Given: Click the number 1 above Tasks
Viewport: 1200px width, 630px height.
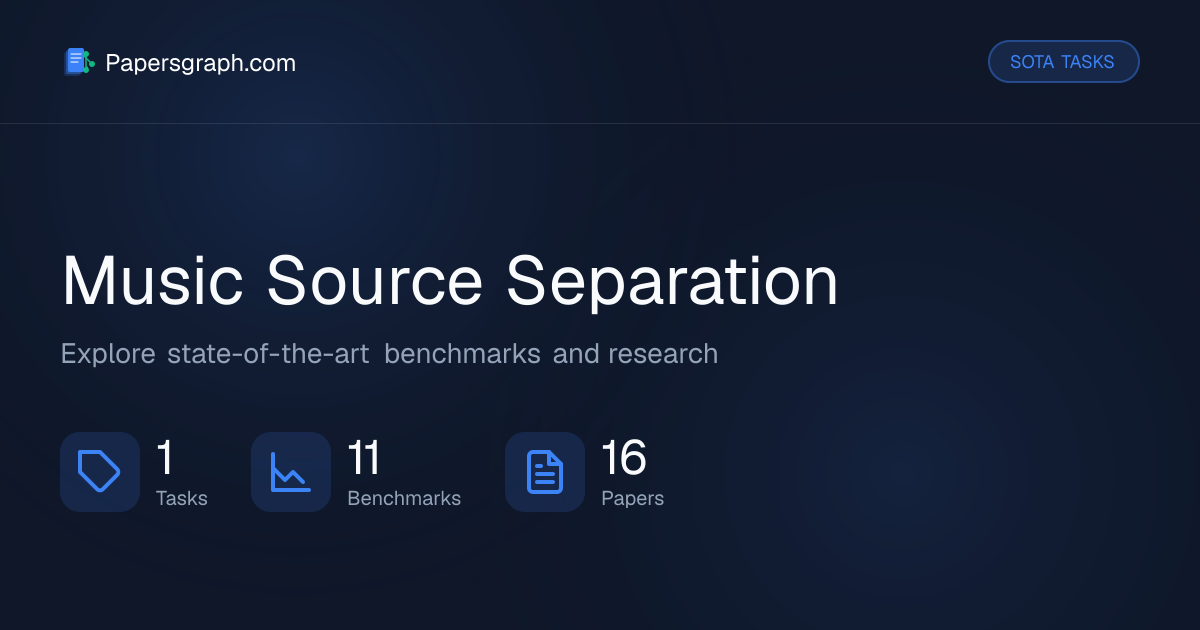Looking at the screenshot, I should pyautogui.click(x=165, y=458).
